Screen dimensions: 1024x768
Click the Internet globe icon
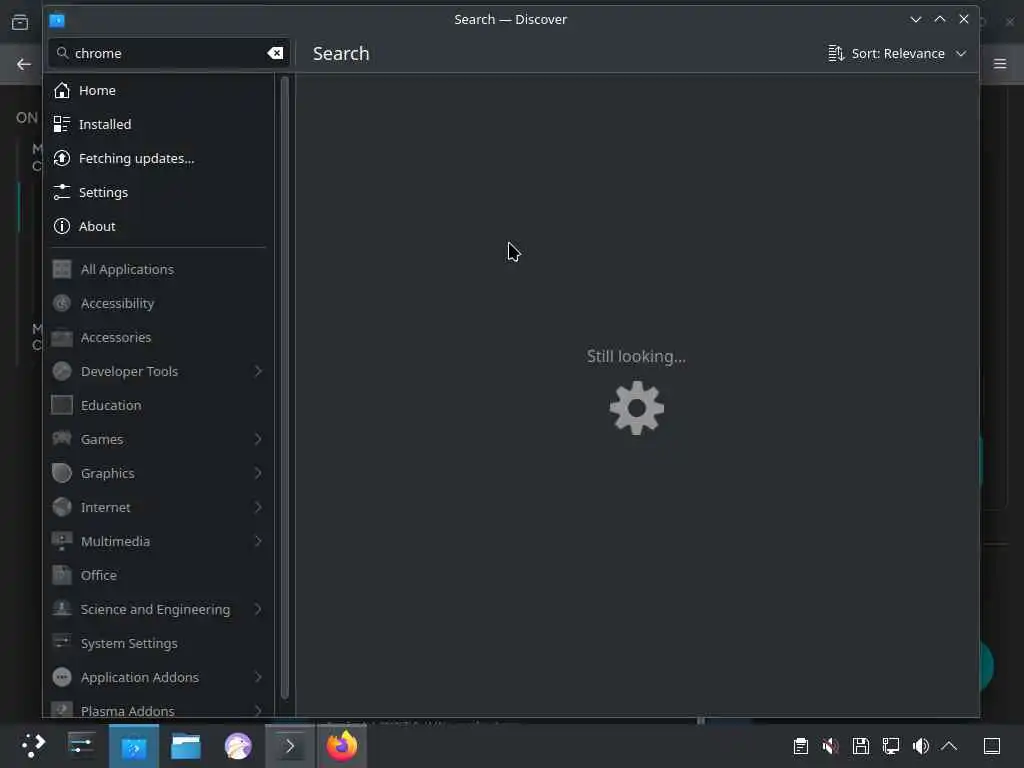coord(61,507)
